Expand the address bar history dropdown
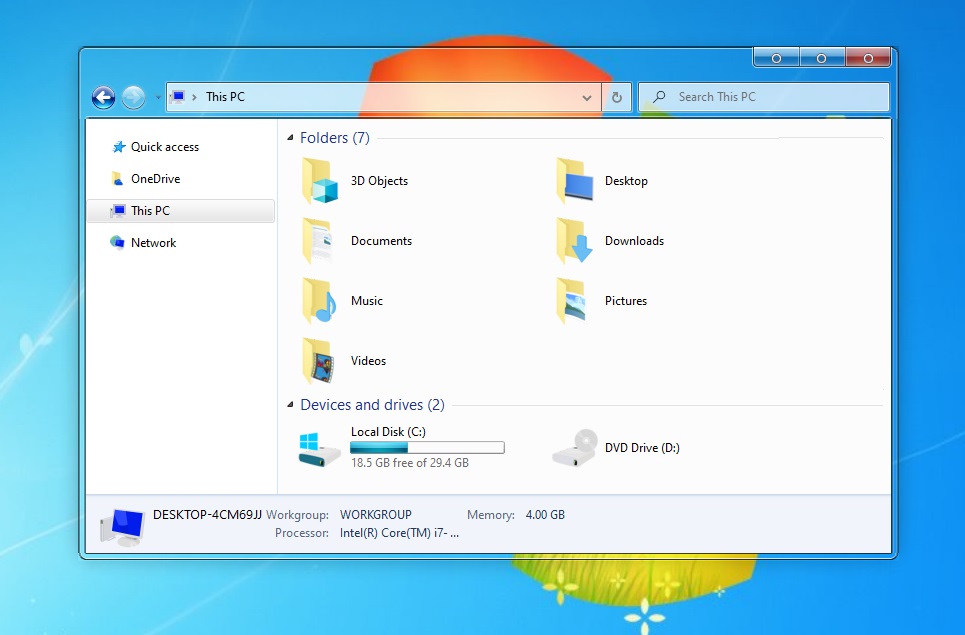Screen dimensions: 965x635 tap(587, 98)
